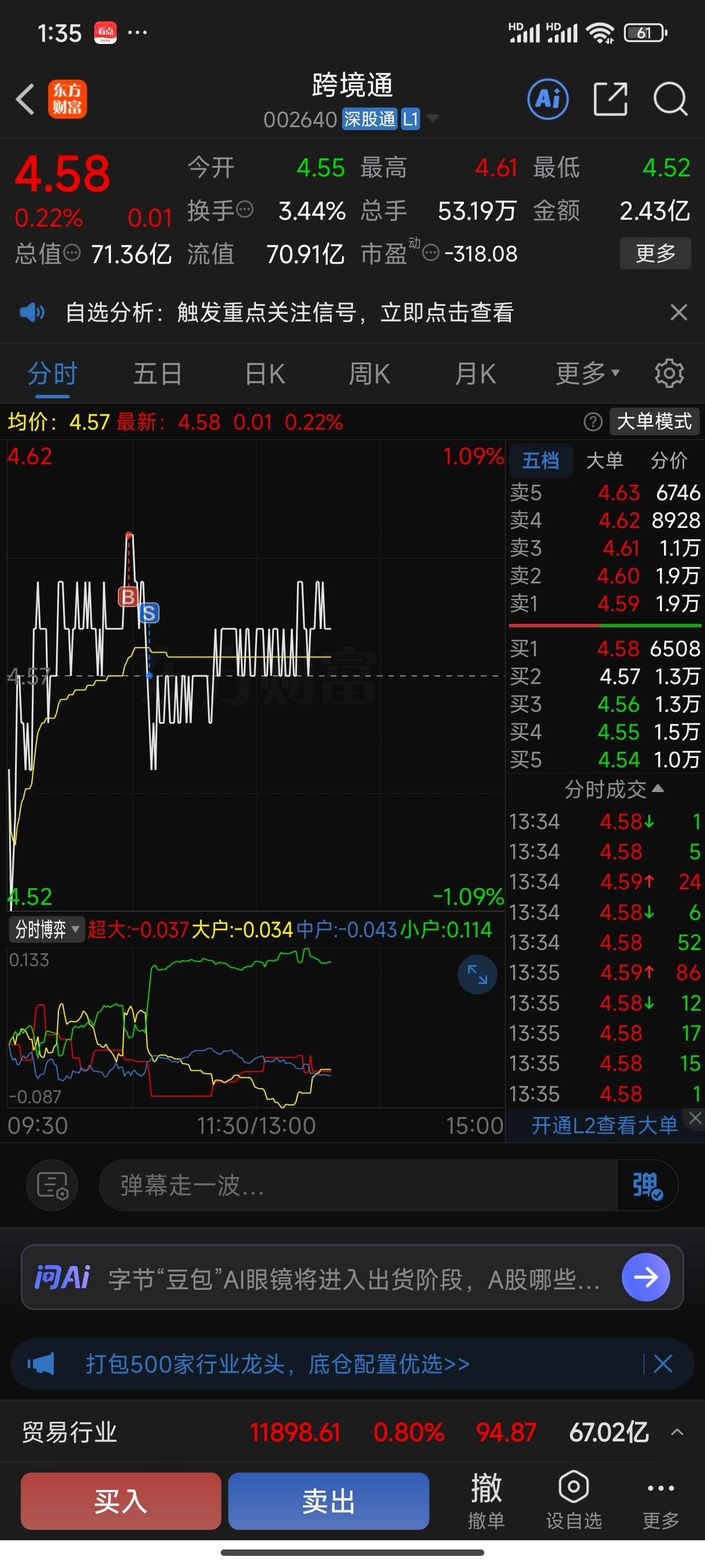Open the Ai assistant circle icon
This screenshot has height=1568, width=705.
[548, 99]
